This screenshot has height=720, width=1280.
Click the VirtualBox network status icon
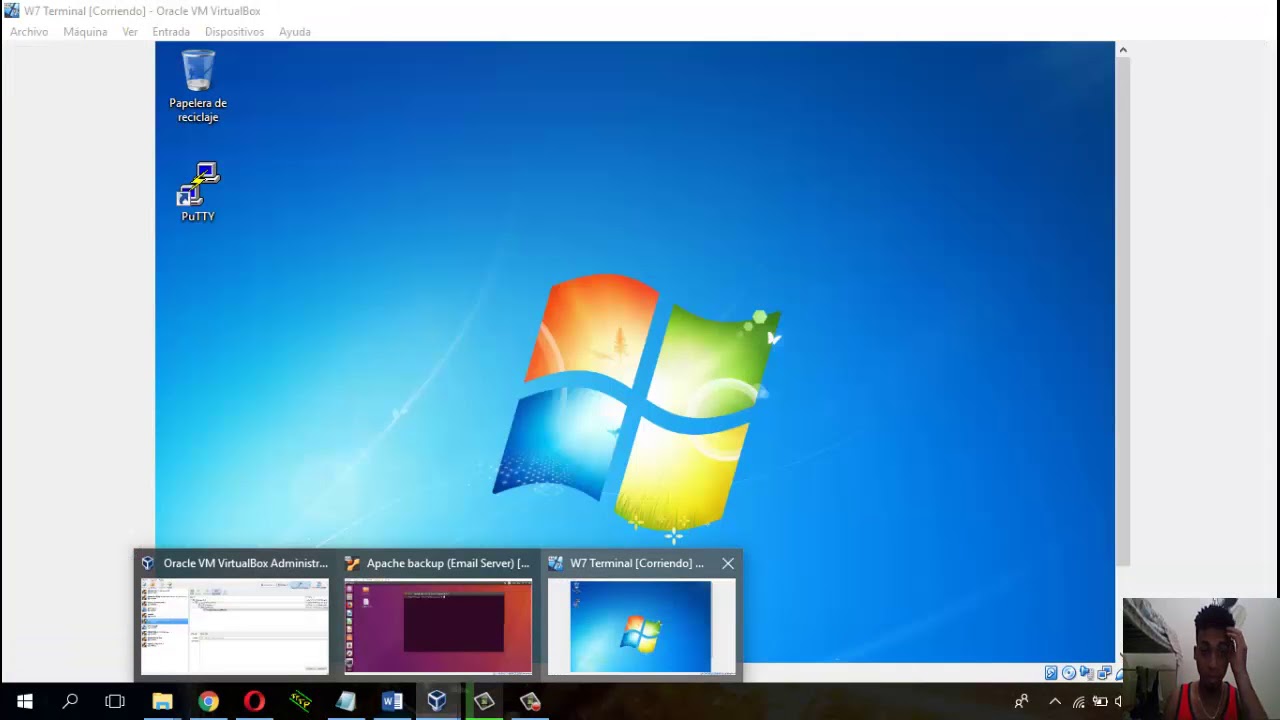1104,673
